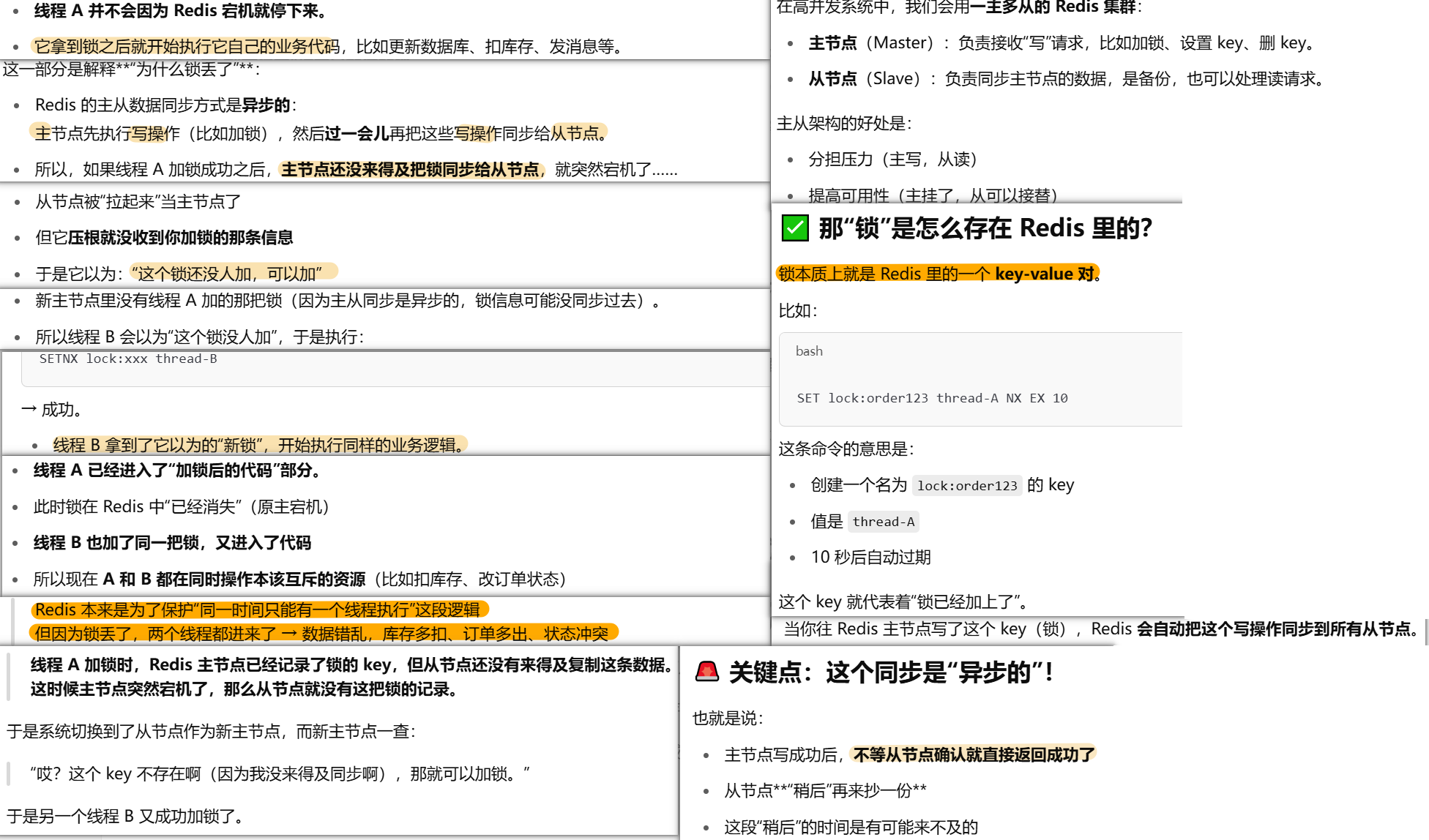Click inline code "thread-A" in the "值是" bullet
1429x840 pixels.
click(x=884, y=522)
